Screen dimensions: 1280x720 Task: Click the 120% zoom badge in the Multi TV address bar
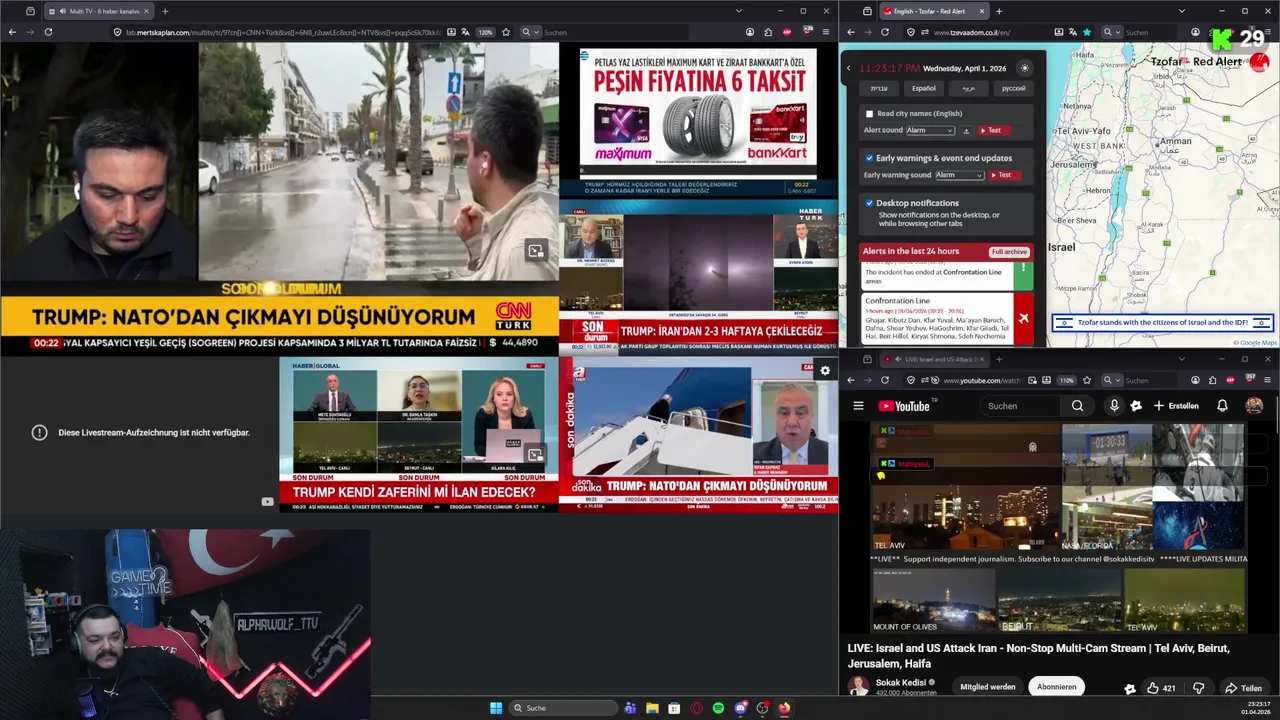pyautogui.click(x=486, y=32)
